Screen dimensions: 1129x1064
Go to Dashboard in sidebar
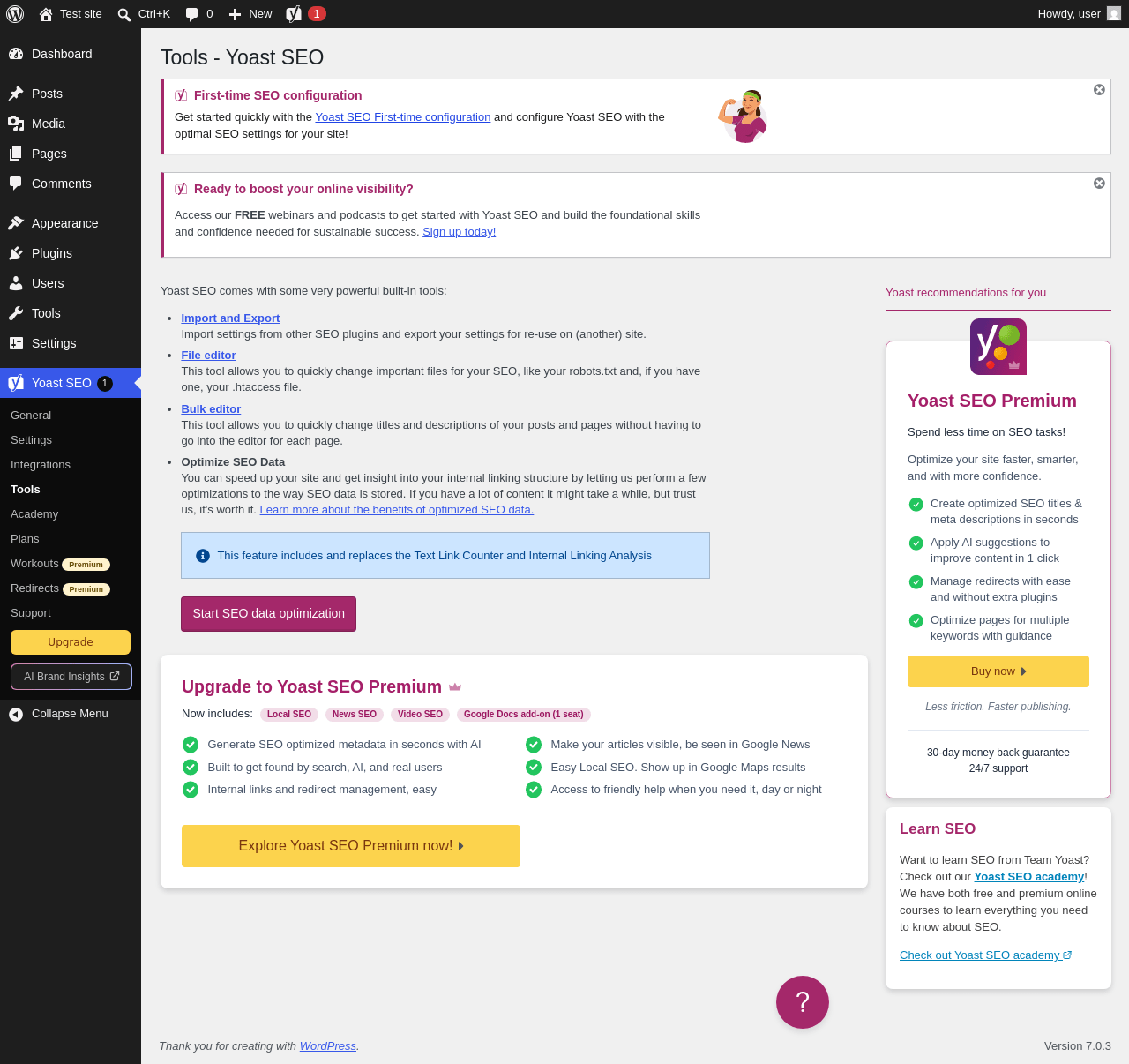click(x=71, y=54)
